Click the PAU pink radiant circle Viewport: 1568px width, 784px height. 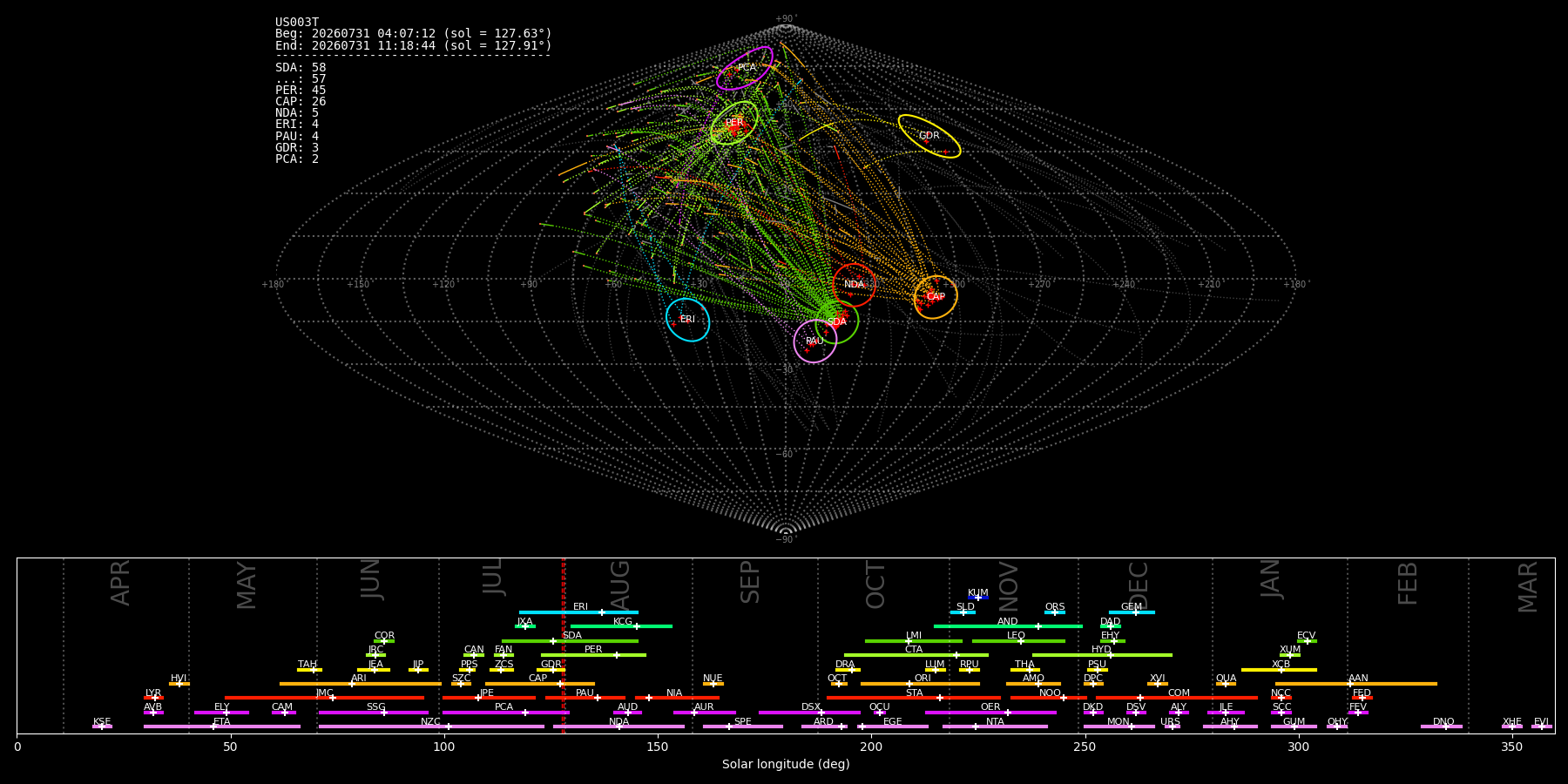point(815,341)
